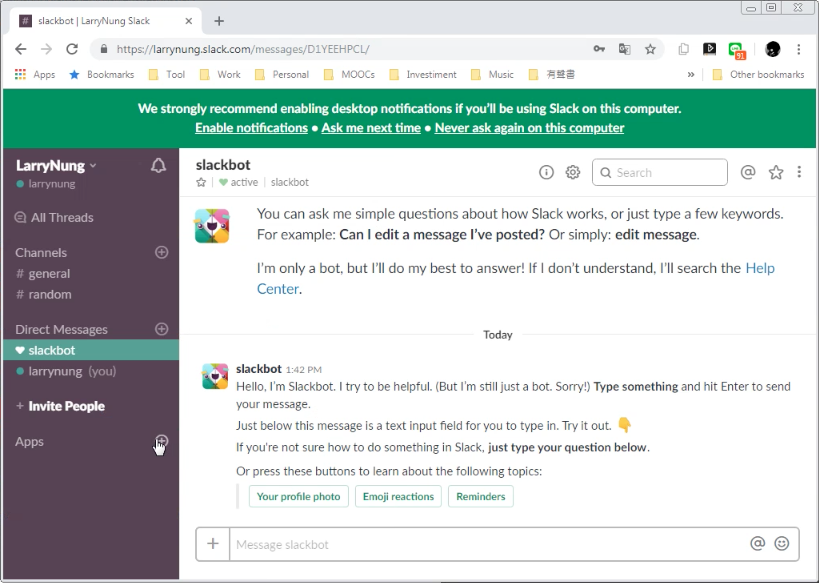Open All Threads in sidebar
The width and height of the screenshot is (819, 583).
coord(54,217)
